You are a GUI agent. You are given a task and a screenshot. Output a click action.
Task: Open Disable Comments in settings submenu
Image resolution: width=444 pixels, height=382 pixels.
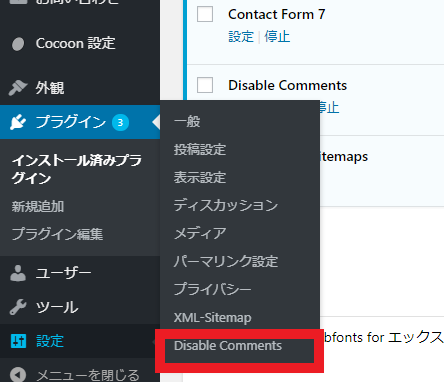click(x=228, y=346)
